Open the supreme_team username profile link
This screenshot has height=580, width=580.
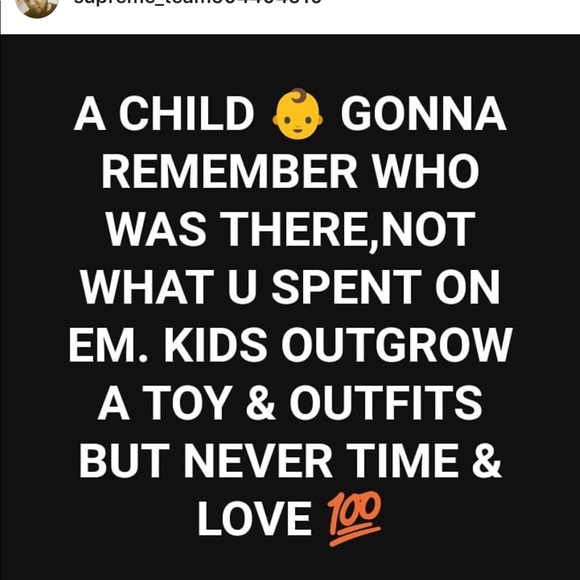[x=198, y=2]
